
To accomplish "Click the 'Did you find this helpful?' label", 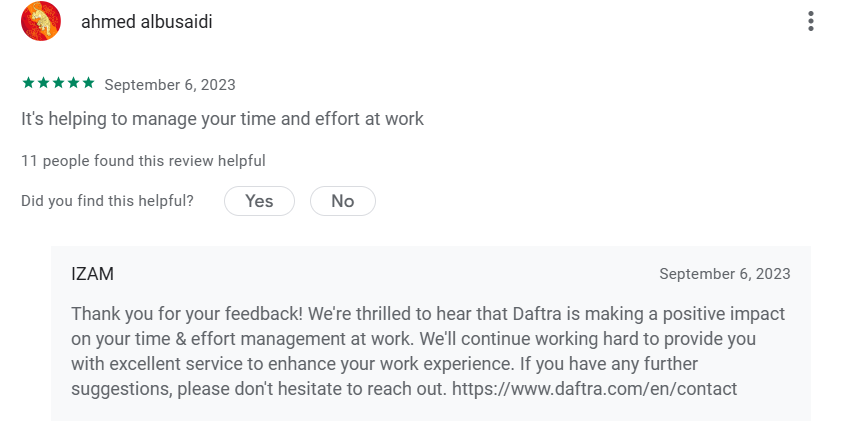I will tap(107, 201).
